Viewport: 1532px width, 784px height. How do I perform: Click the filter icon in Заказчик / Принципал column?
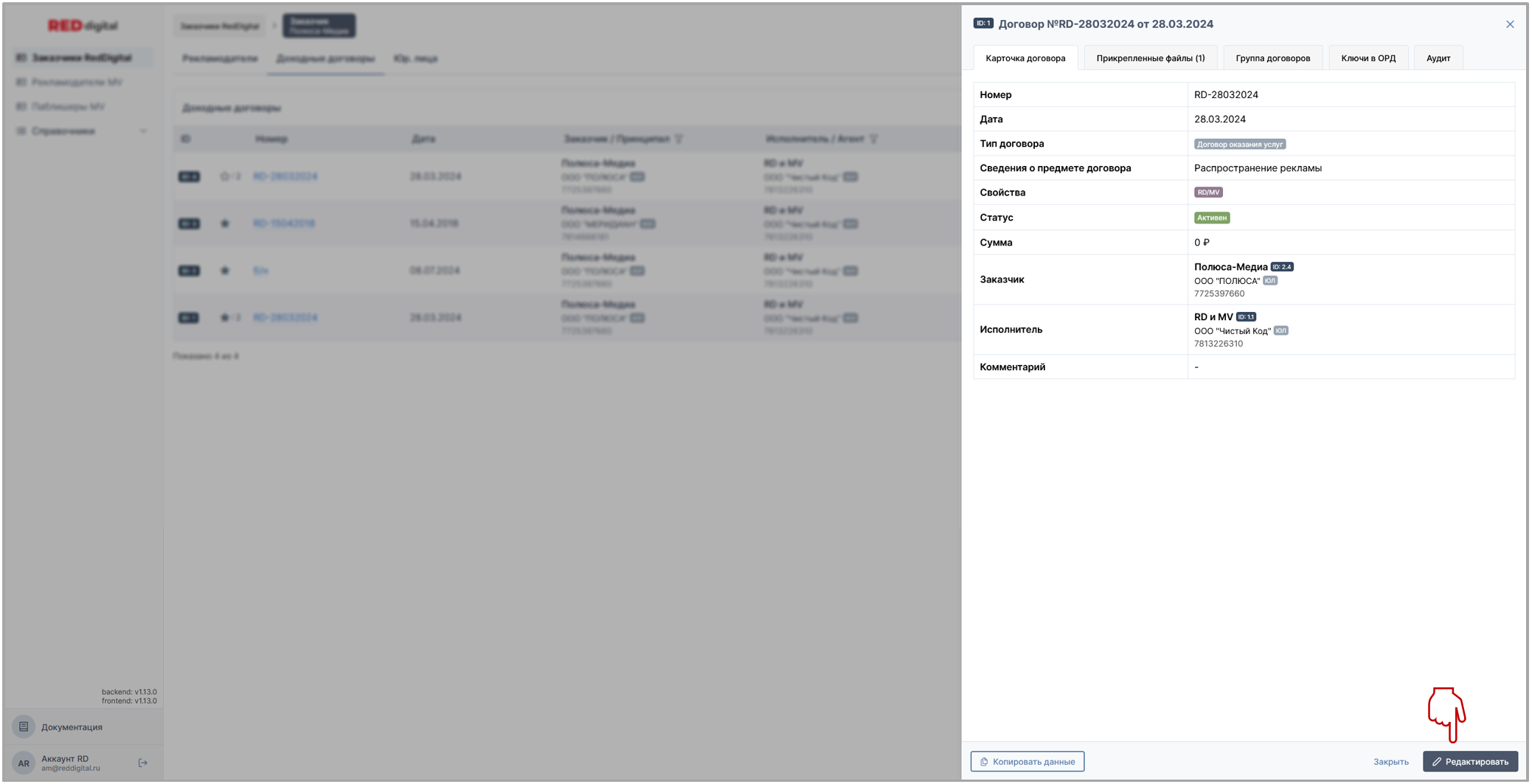point(679,139)
